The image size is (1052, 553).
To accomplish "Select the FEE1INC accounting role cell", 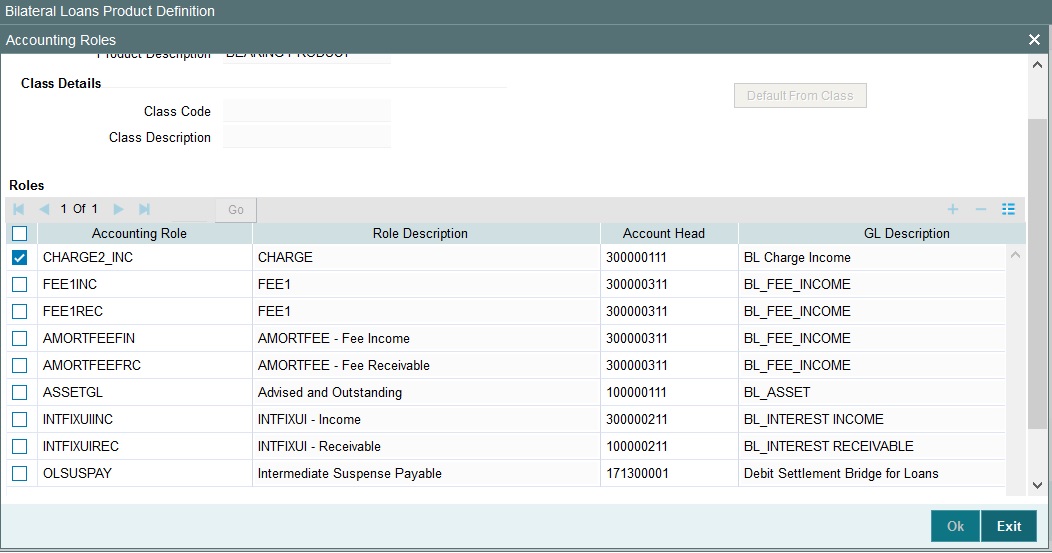I will (145, 285).
